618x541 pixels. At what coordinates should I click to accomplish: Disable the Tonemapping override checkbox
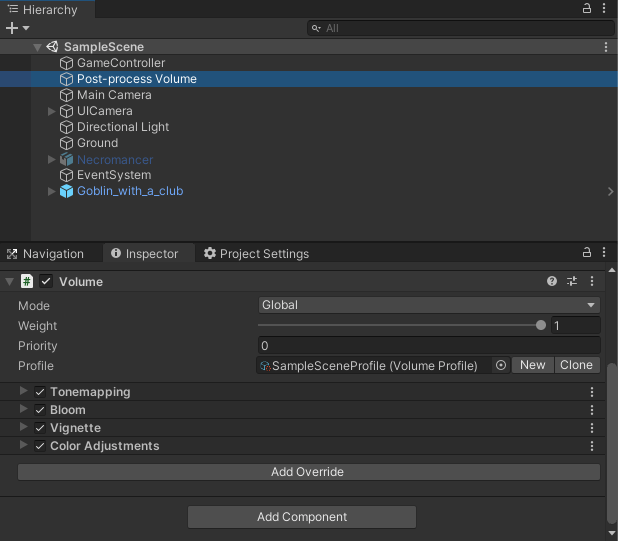click(x=40, y=392)
